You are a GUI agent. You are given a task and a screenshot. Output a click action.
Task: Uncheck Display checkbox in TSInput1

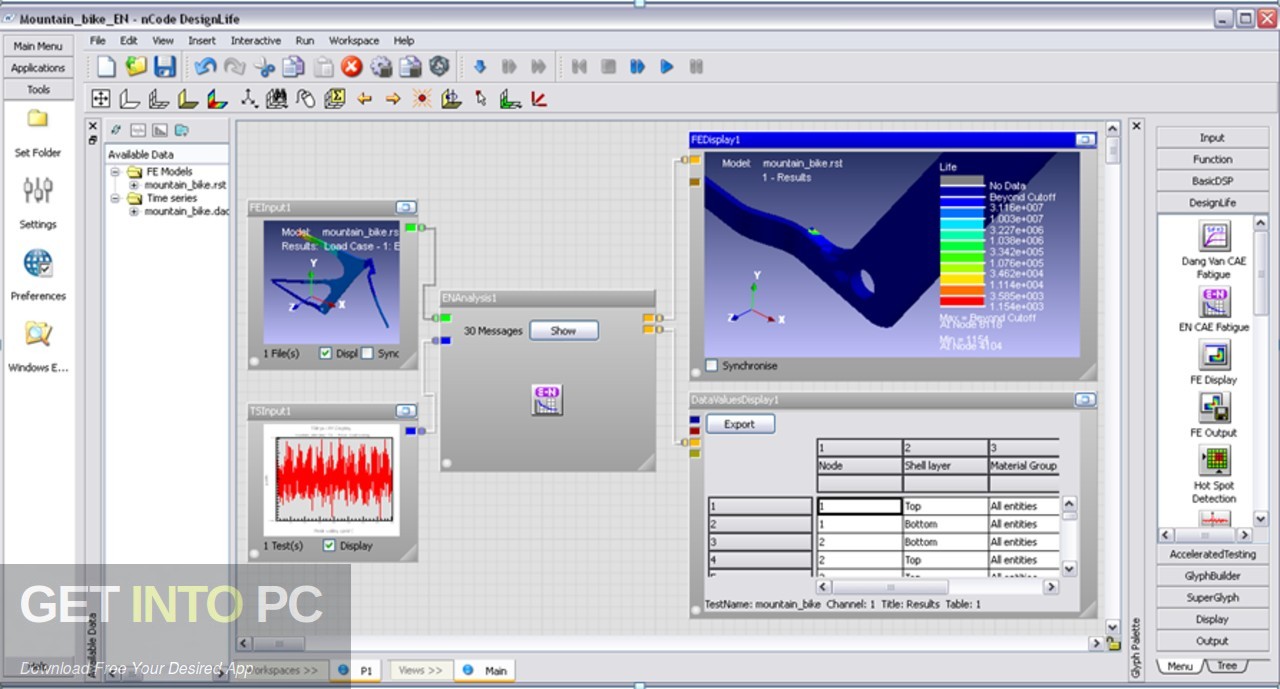click(x=329, y=546)
